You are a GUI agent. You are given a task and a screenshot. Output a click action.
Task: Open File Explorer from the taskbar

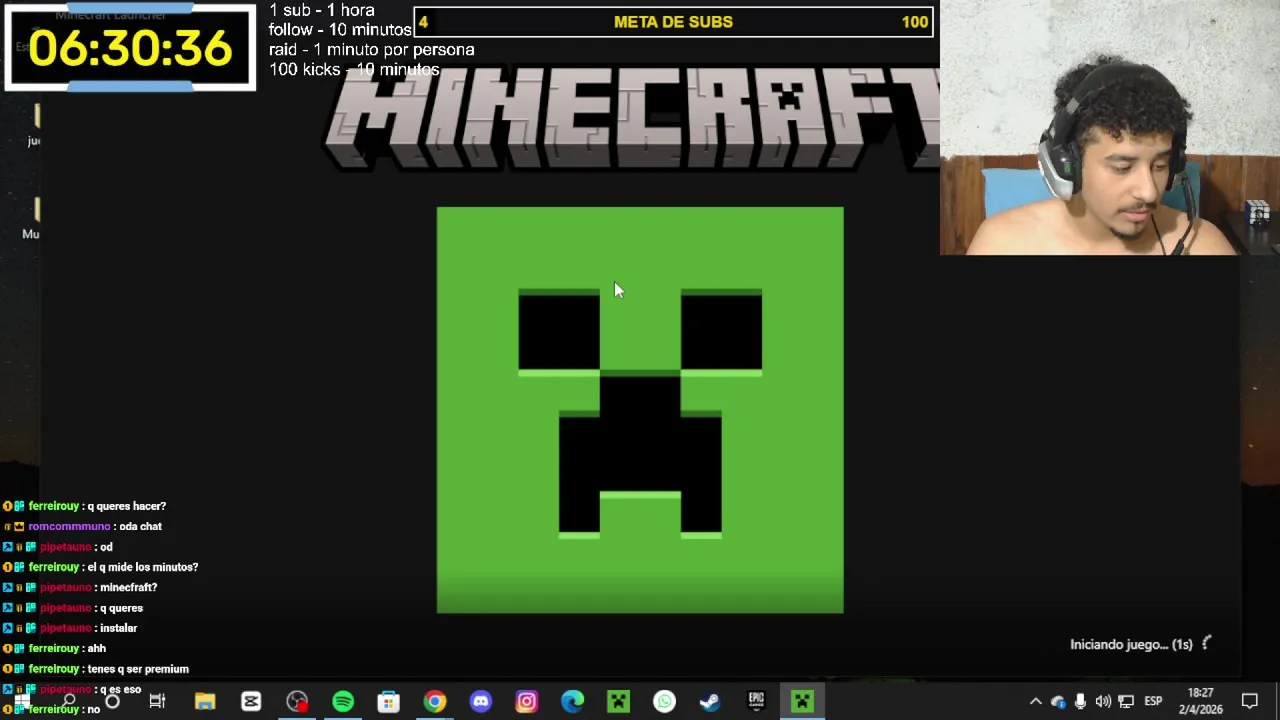[x=204, y=701]
